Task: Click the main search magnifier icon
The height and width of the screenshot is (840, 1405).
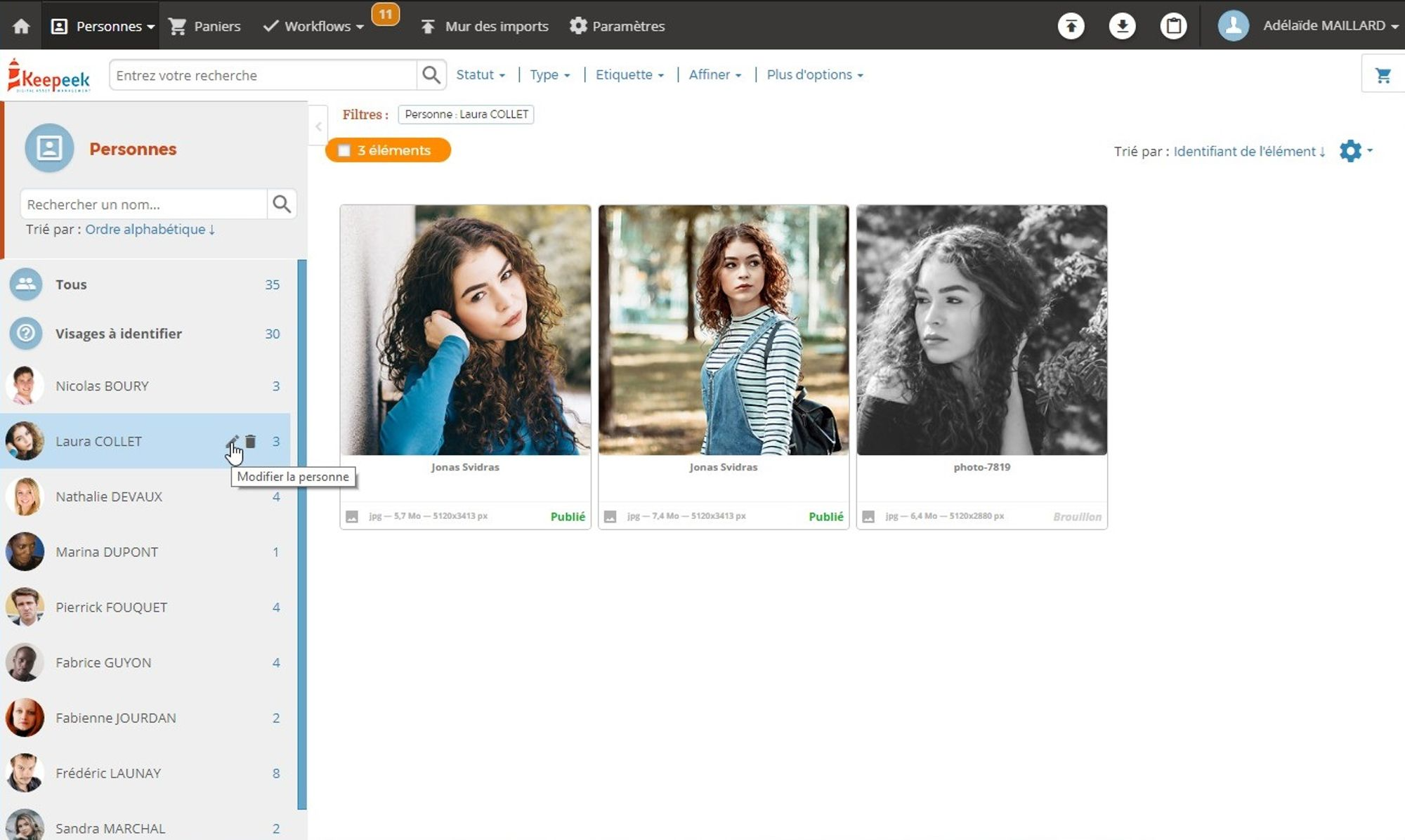Action: click(431, 74)
